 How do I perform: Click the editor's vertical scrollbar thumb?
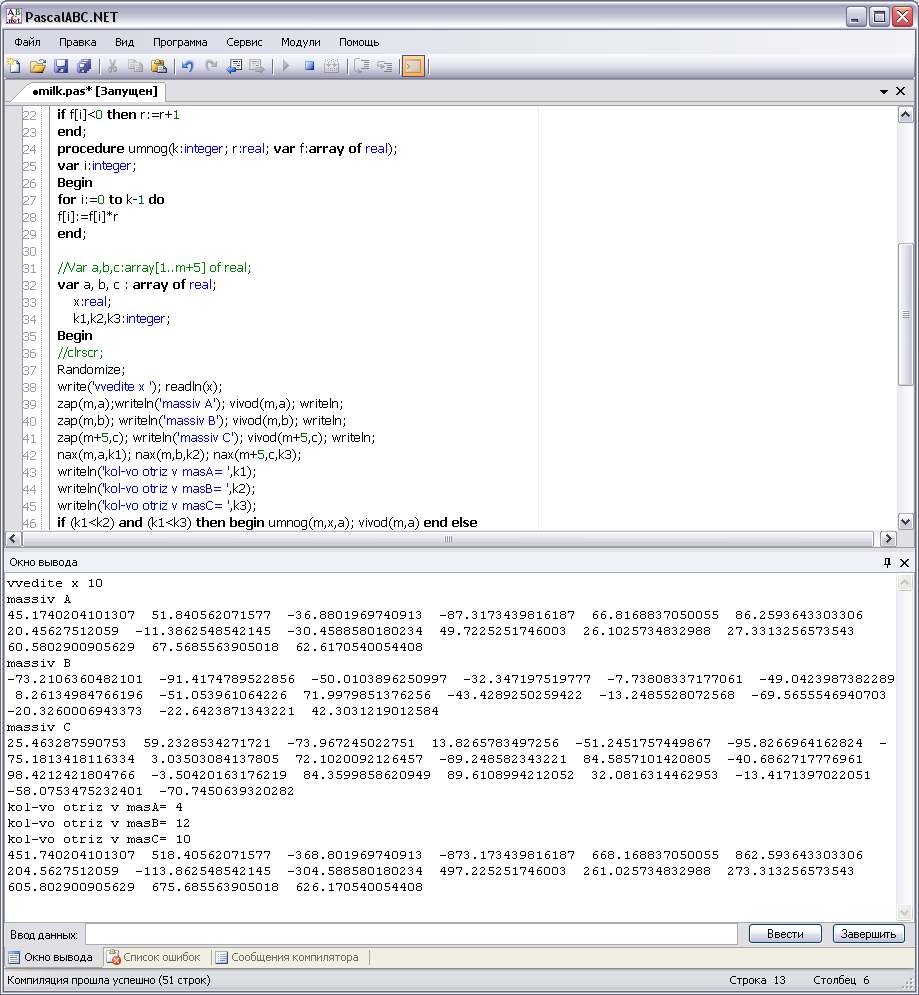point(905,313)
